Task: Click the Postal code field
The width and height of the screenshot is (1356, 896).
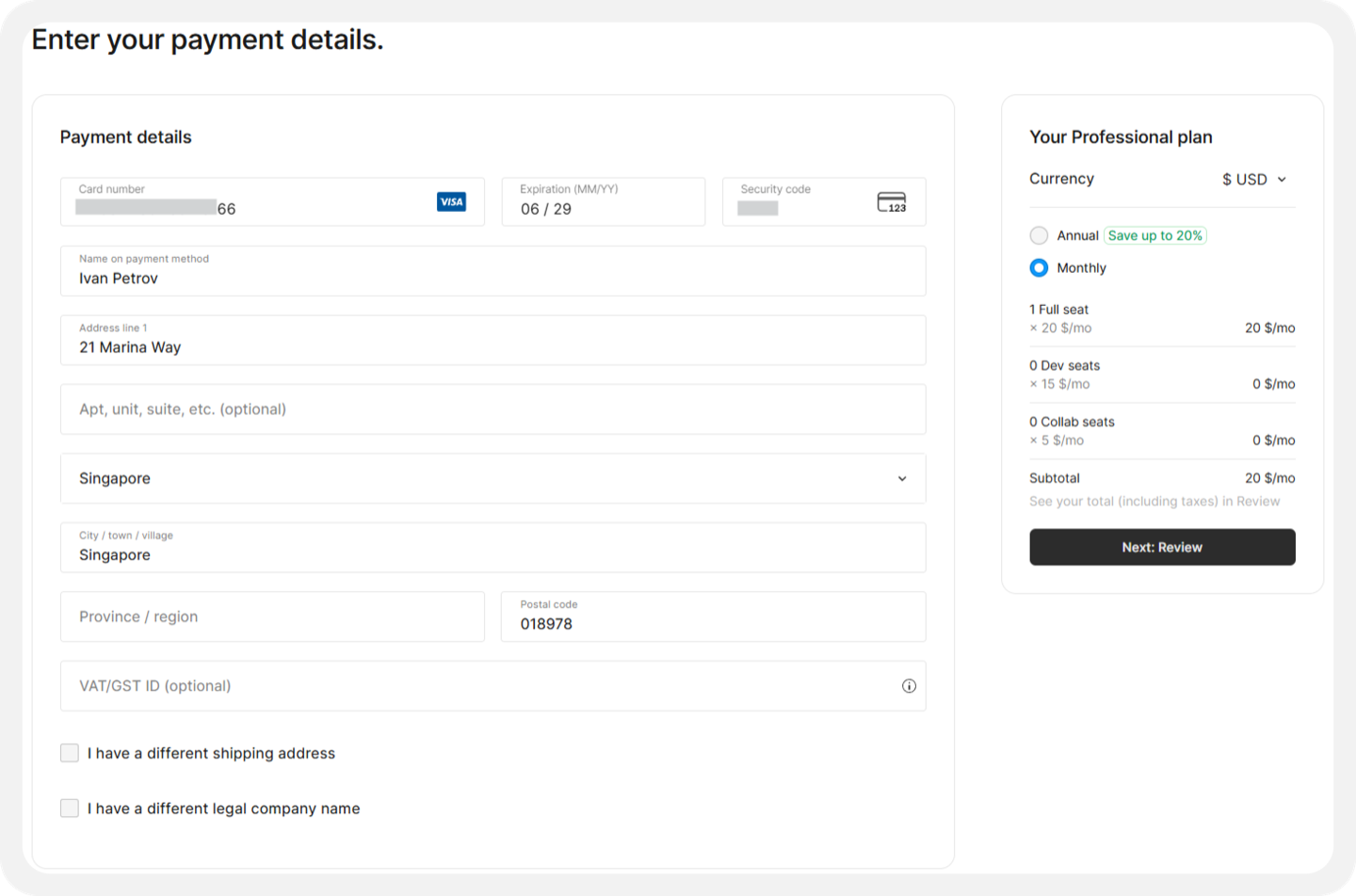Action: [x=713, y=616]
